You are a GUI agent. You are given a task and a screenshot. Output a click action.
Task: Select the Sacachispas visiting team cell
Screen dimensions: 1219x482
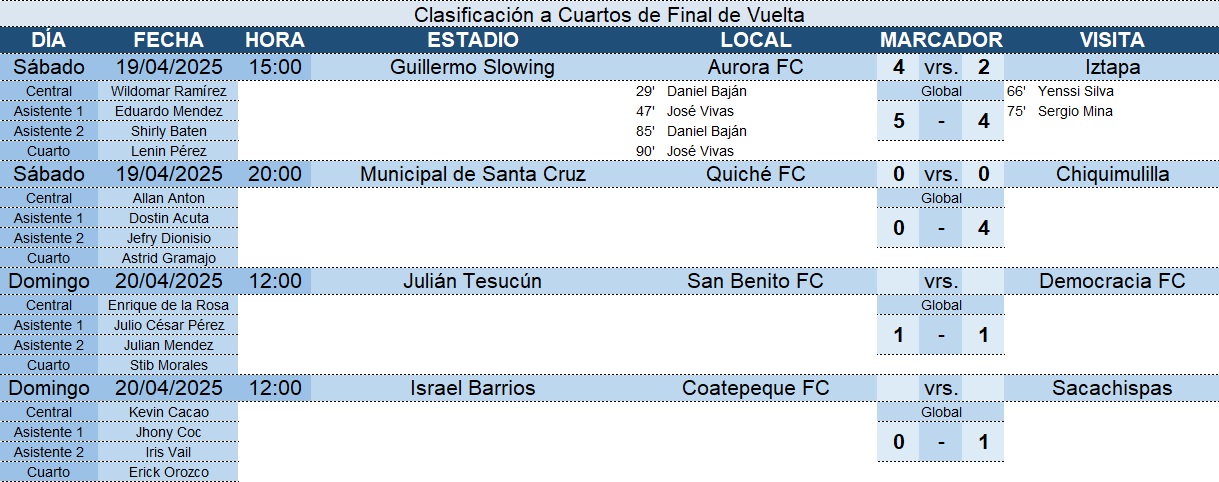[x=1112, y=388]
